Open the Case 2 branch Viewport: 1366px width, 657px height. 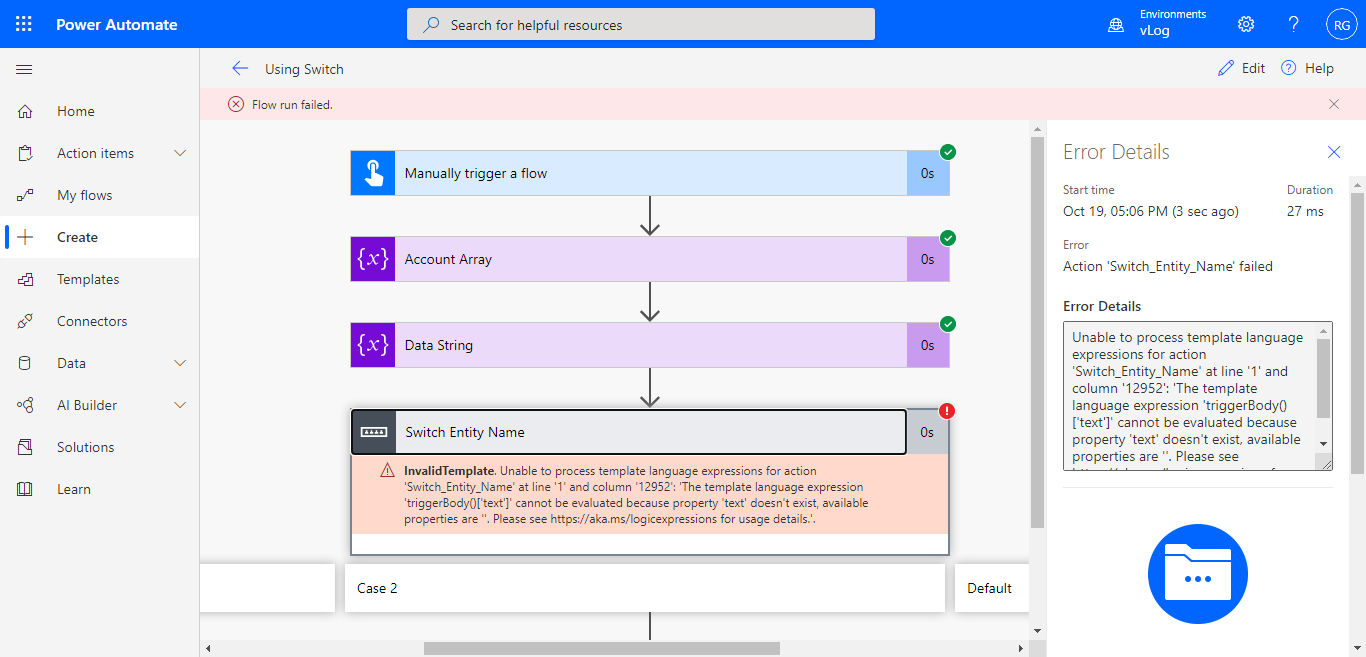tap(645, 588)
